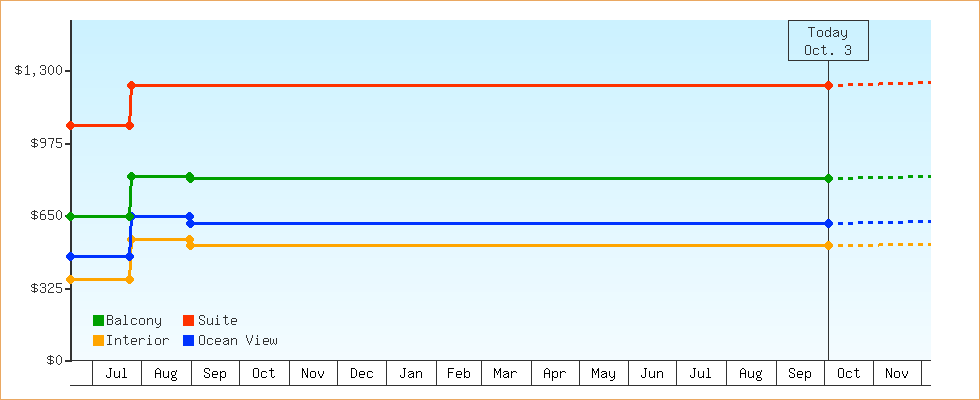Click the Ocean View point at Today line
The image size is (980, 400).
tap(829, 223)
